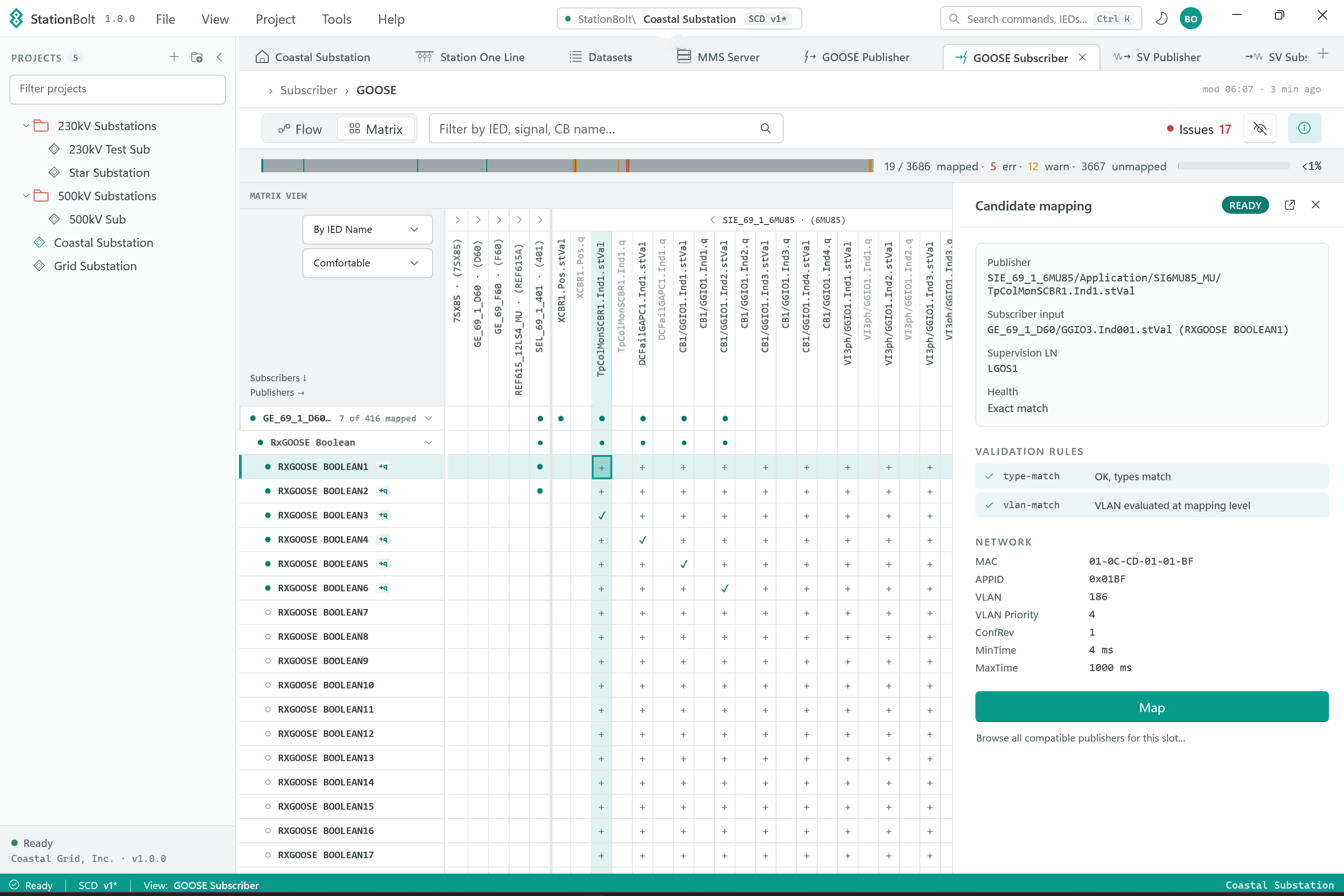Open the Tools menu
The width and height of the screenshot is (1344, 896).
336,19
